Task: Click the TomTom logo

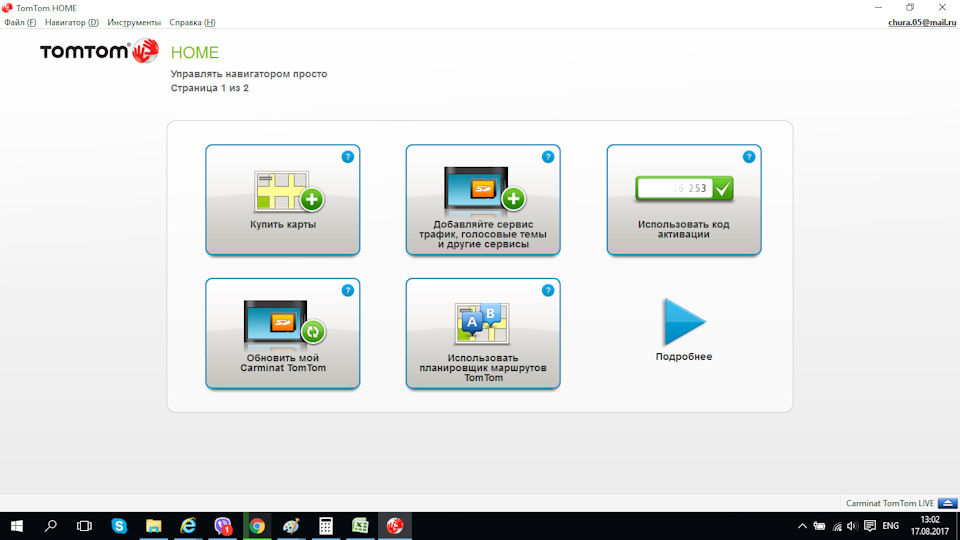Action: click(99, 51)
